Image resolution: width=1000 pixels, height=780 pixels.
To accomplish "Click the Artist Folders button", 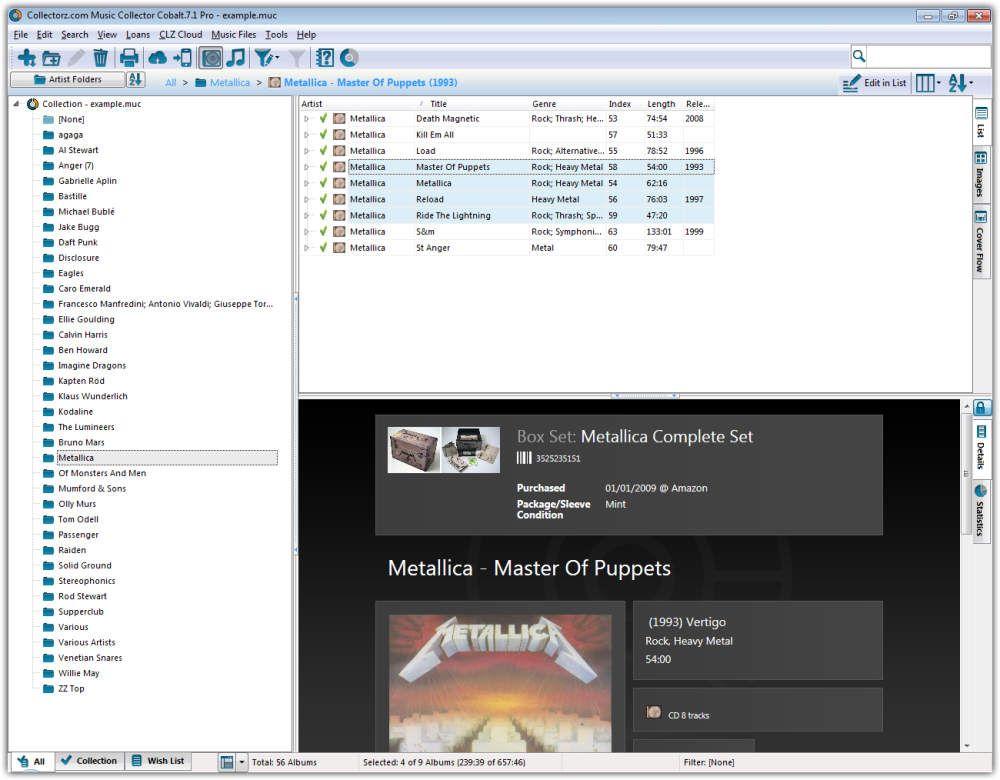I will [68, 80].
